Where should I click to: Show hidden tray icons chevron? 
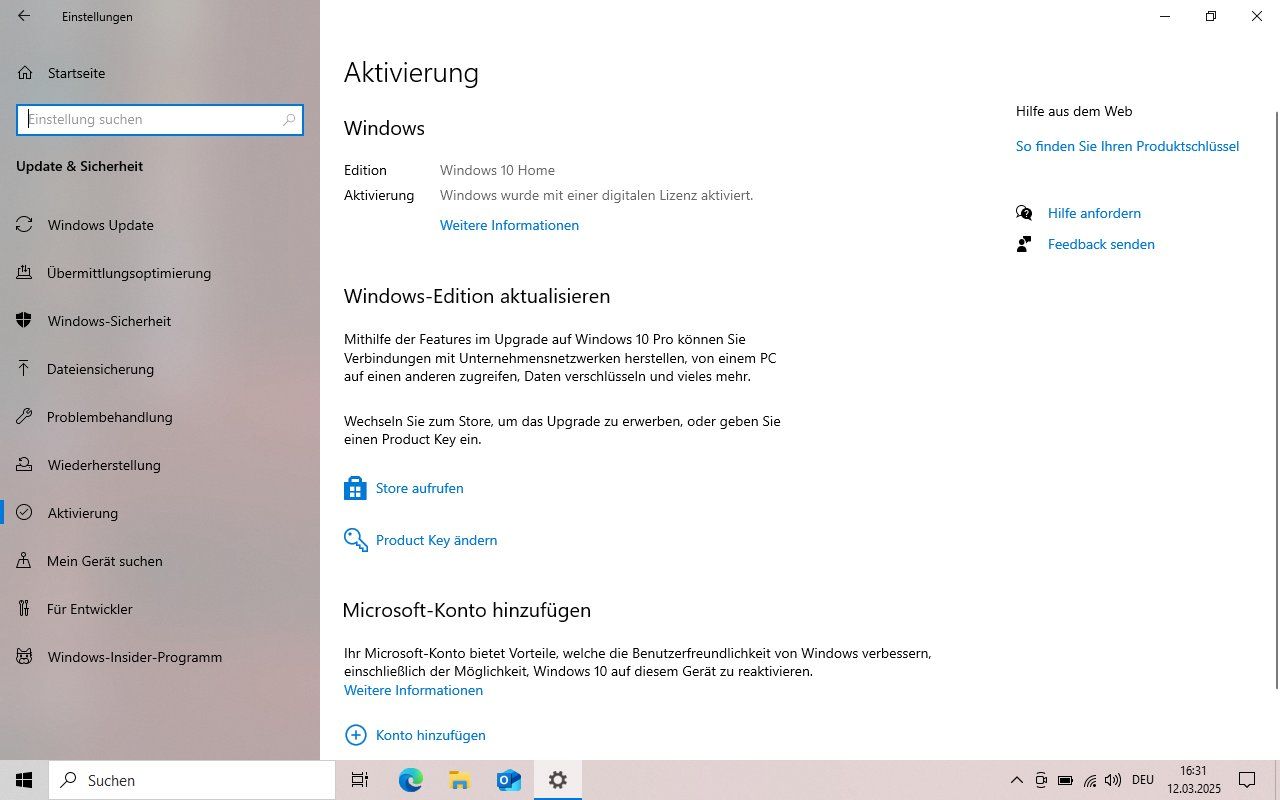pos(1017,780)
